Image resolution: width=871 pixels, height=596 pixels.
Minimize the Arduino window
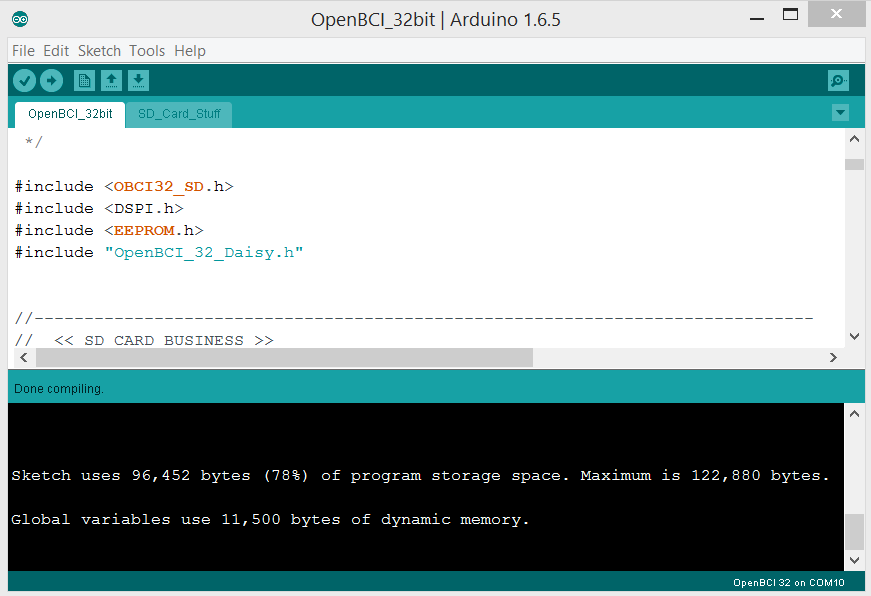pyautogui.click(x=757, y=18)
